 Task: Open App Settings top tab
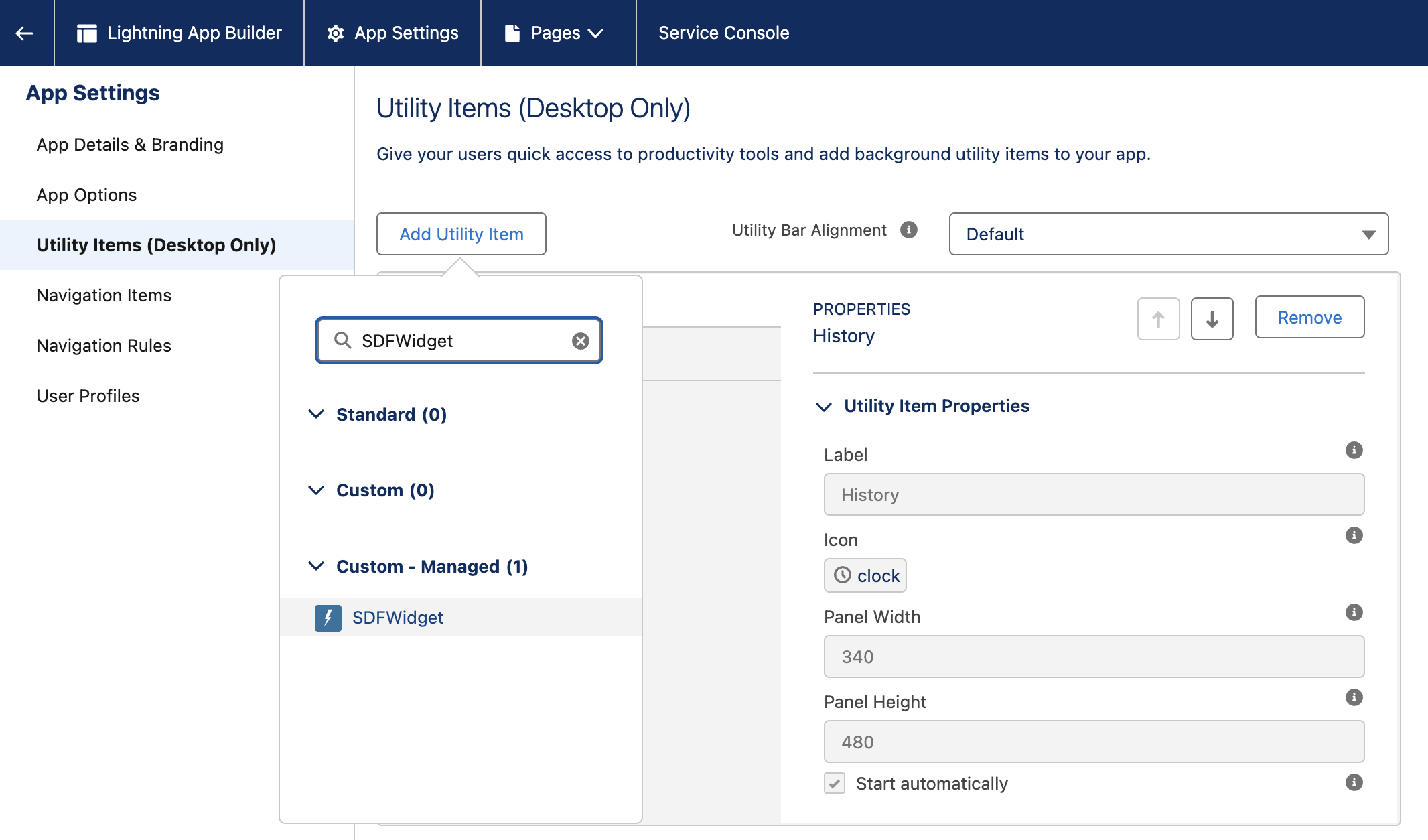[392, 33]
